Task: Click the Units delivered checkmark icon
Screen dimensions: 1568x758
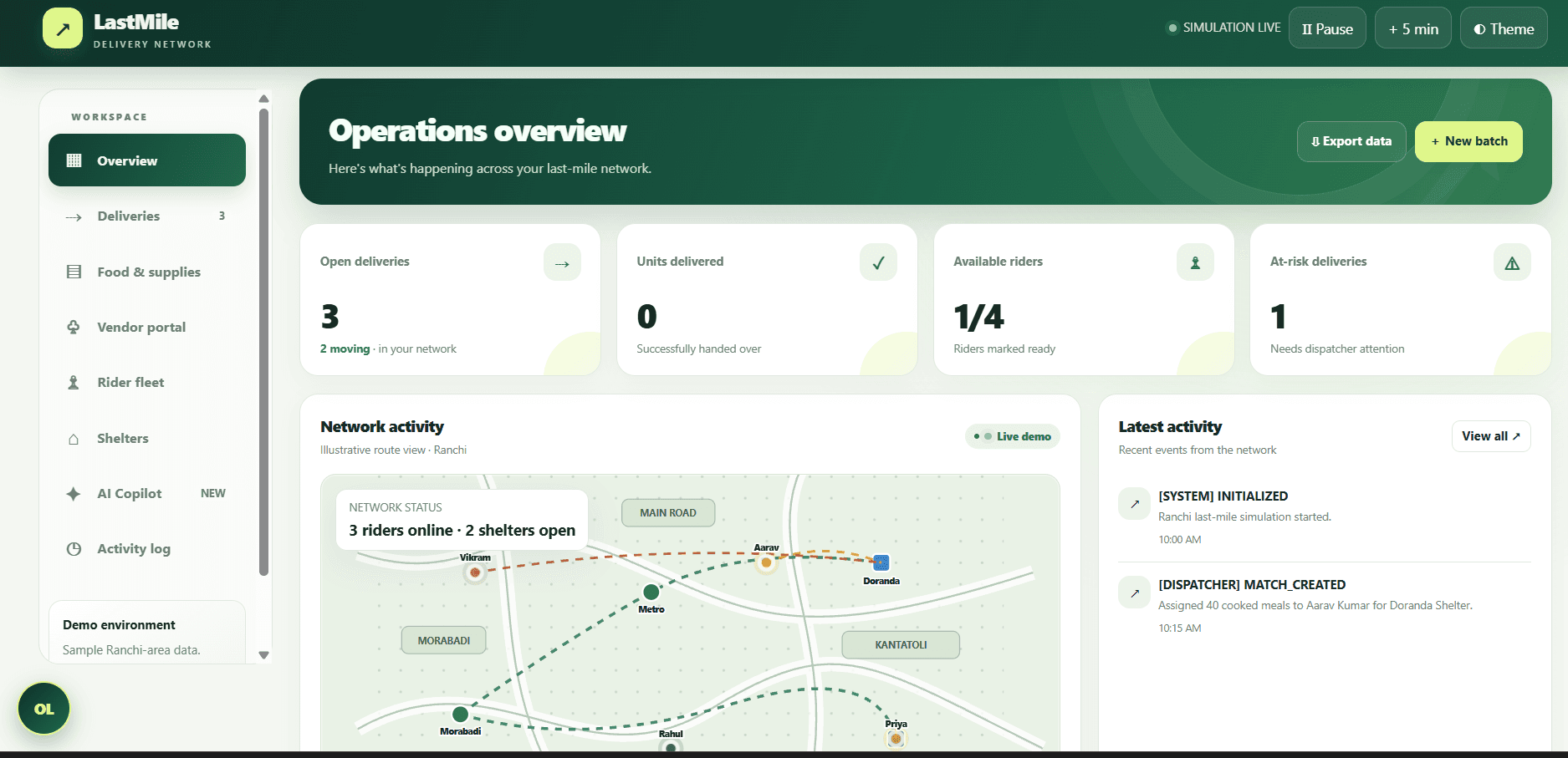Action: pyautogui.click(x=878, y=262)
